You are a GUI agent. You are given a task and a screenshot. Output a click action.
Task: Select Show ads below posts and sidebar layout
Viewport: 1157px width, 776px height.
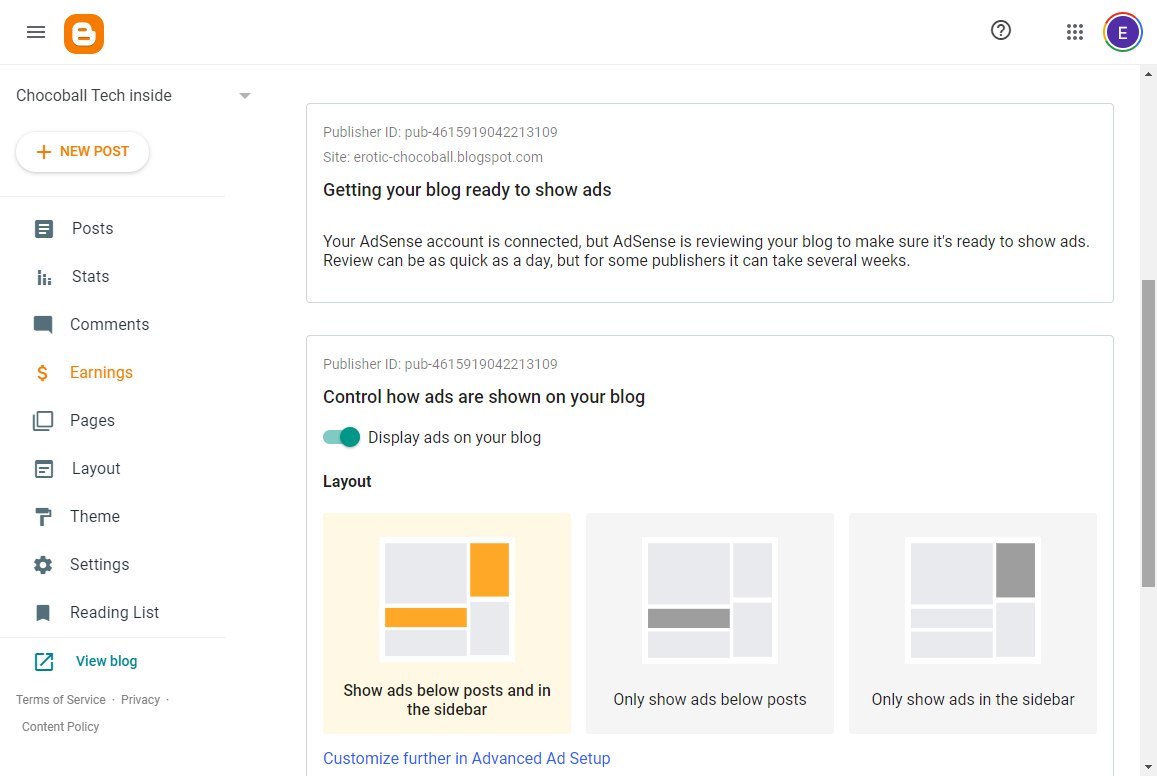(446, 623)
